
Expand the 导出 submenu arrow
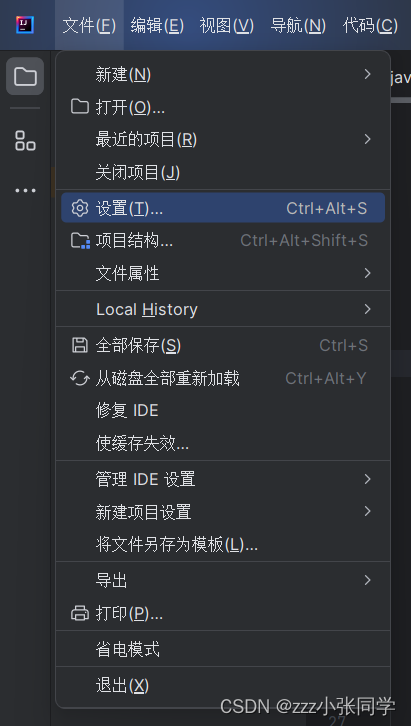point(367,580)
